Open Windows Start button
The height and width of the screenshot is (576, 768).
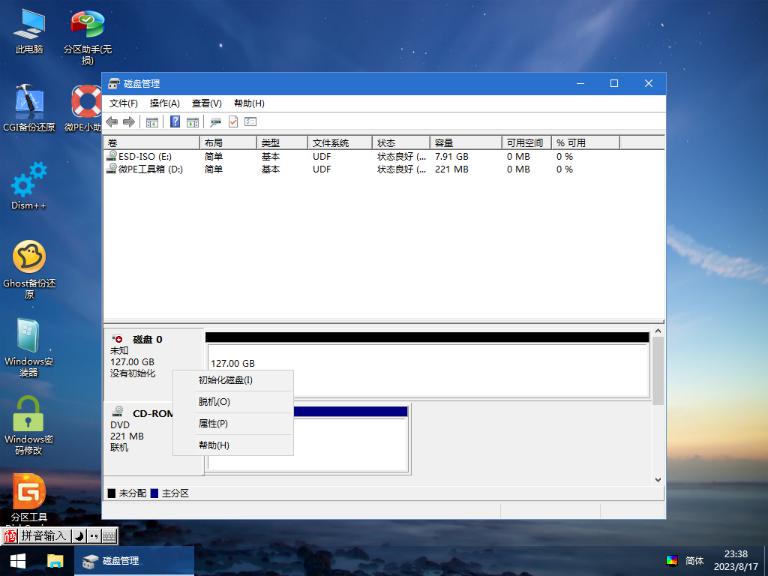point(18,561)
